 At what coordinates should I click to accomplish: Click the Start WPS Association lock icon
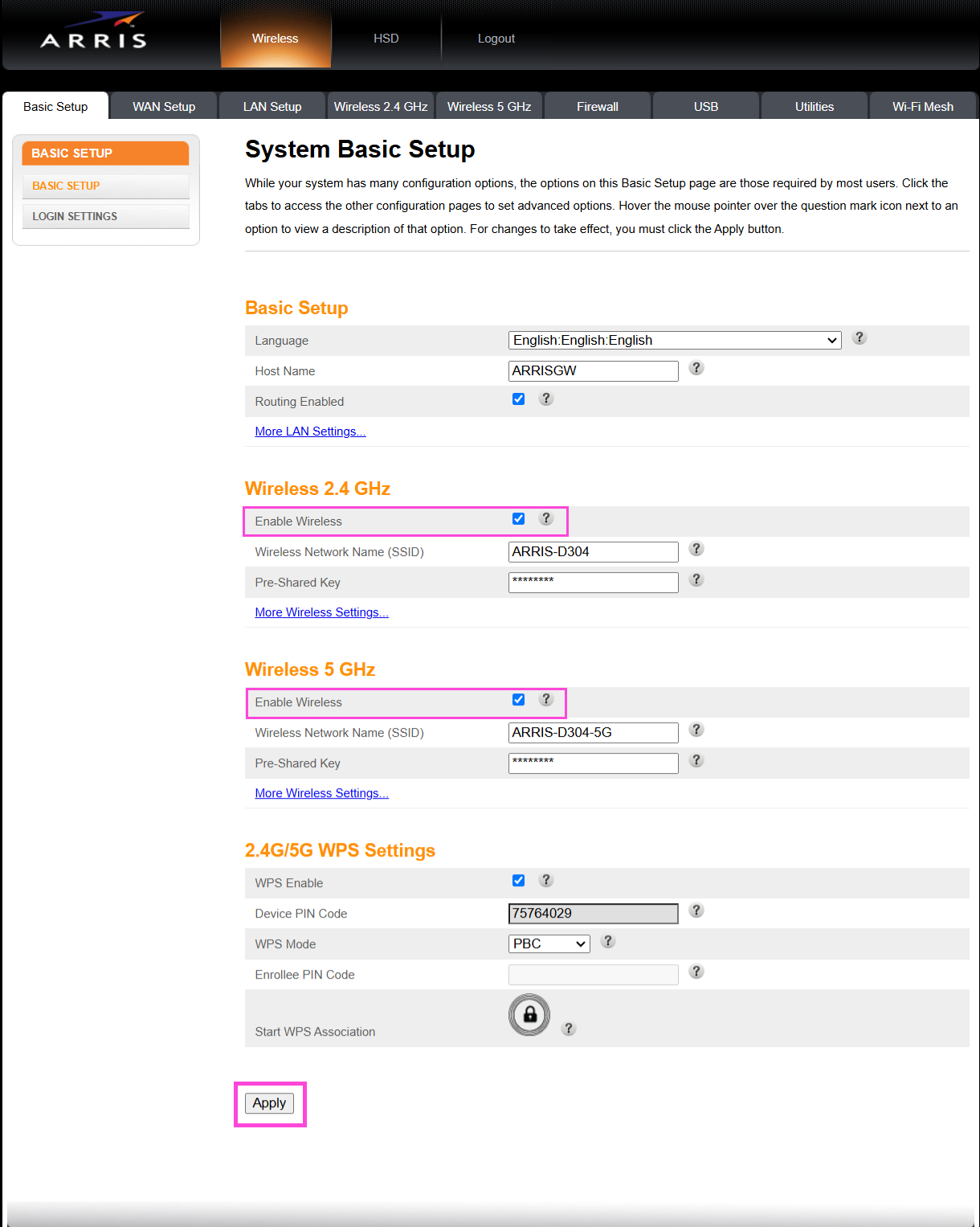coord(529,1015)
